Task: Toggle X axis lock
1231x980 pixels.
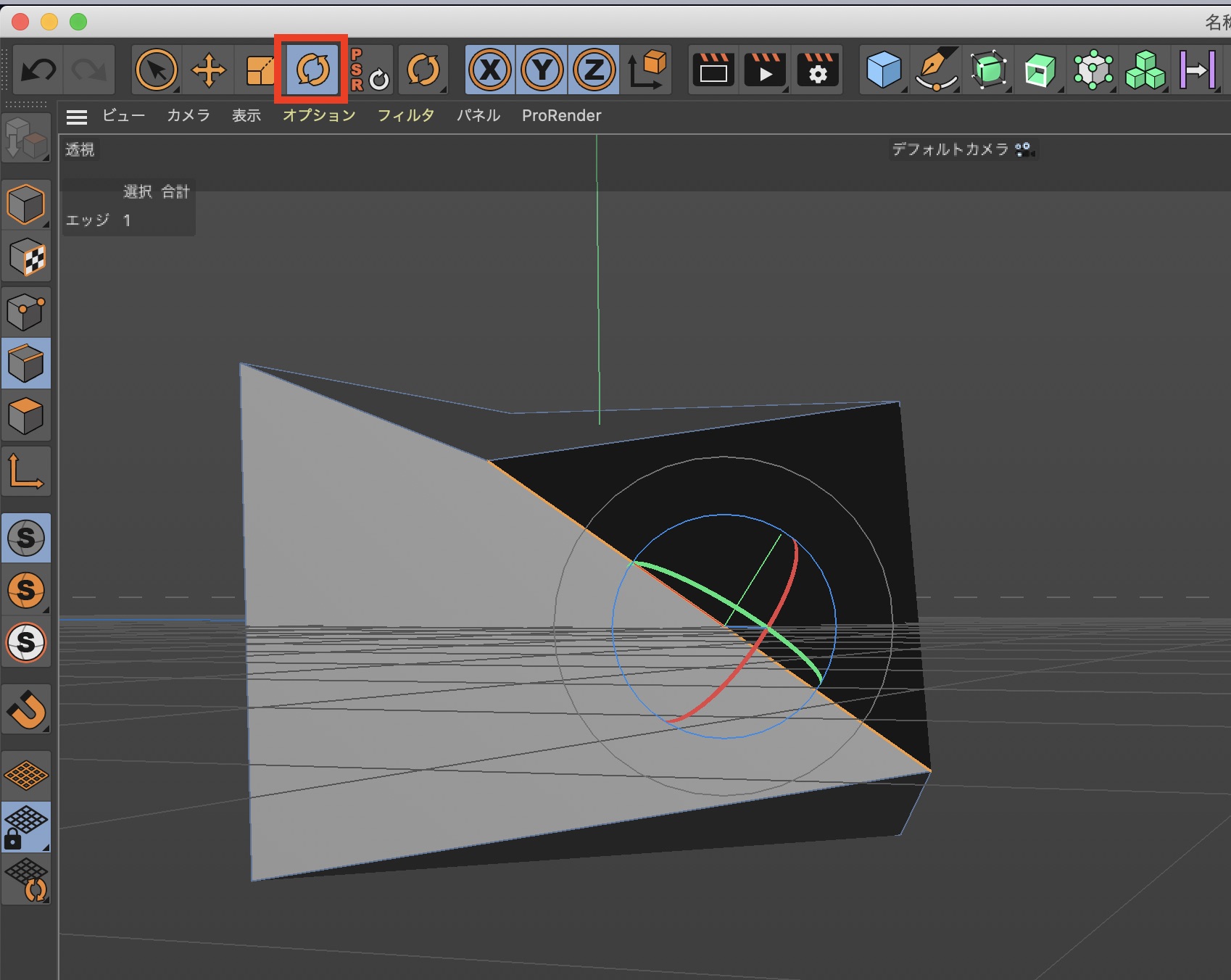Action: pos(491,70)
